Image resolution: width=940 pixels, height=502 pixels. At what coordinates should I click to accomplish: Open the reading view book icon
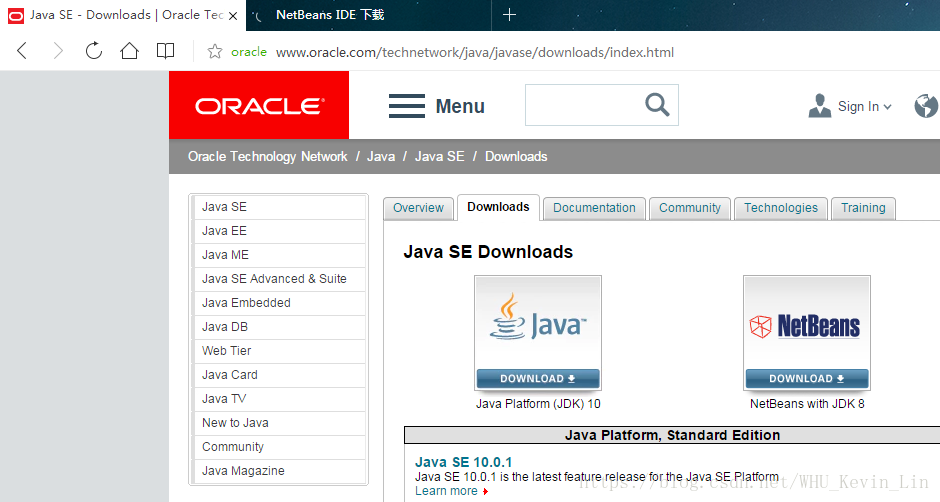tap(165, 51)
